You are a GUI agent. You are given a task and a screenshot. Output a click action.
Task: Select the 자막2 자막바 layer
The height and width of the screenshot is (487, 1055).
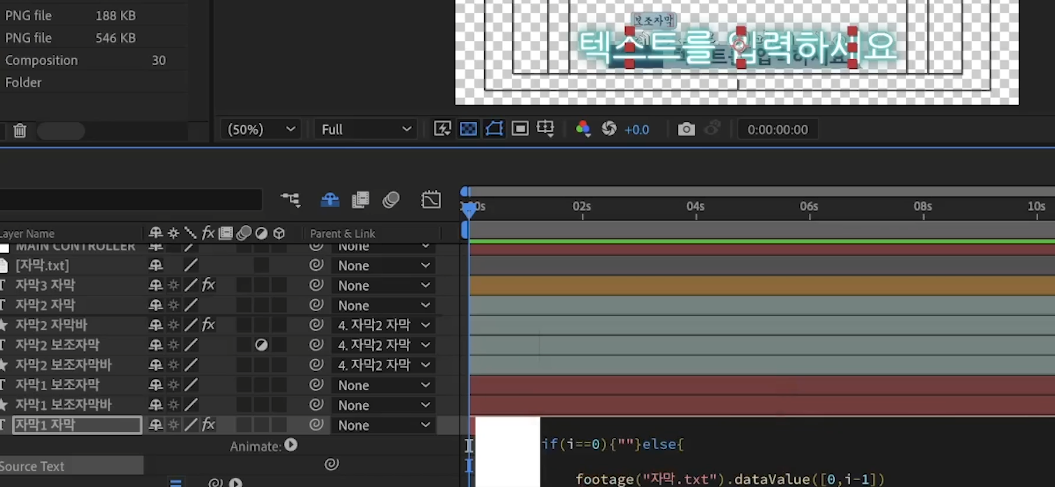click(x=51, y=325)
